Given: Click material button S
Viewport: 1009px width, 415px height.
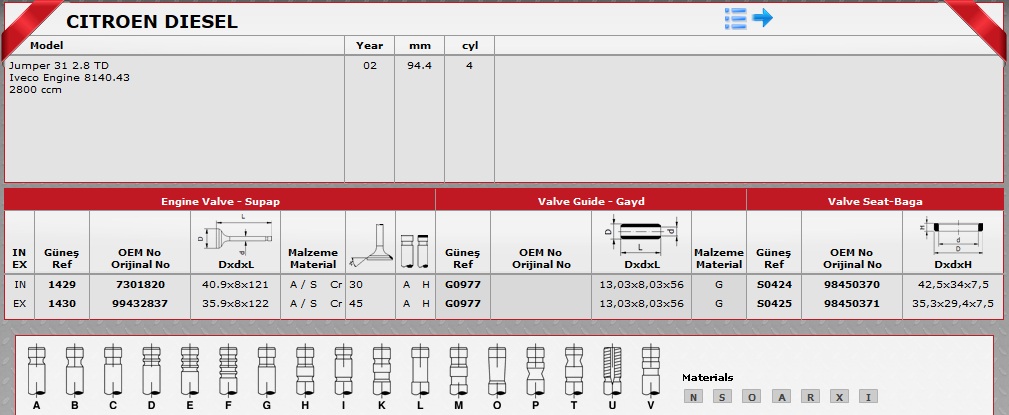Looking at the screenshot, I should pyautogui.click(x=722, y=397).
